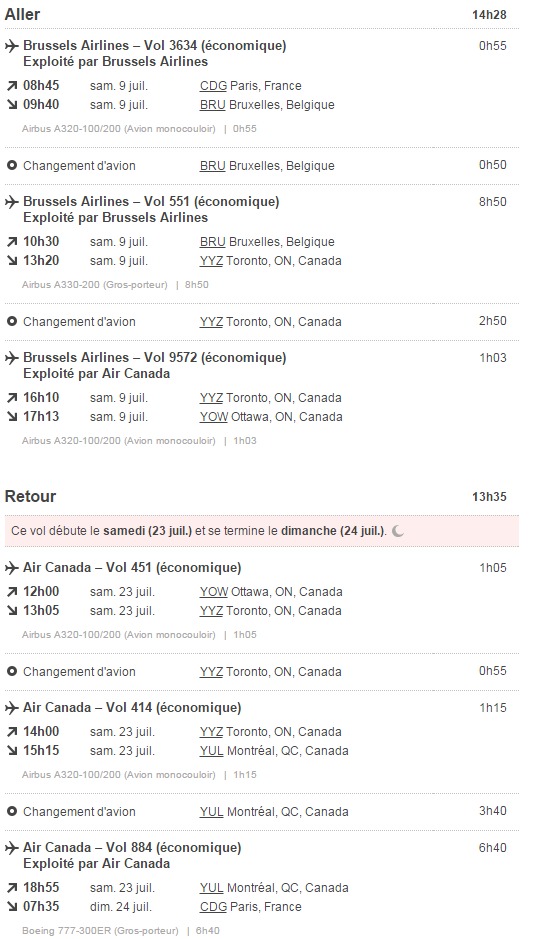Click the Montréal layover circle icon
533x939 pixels.
tap(11, 811)
